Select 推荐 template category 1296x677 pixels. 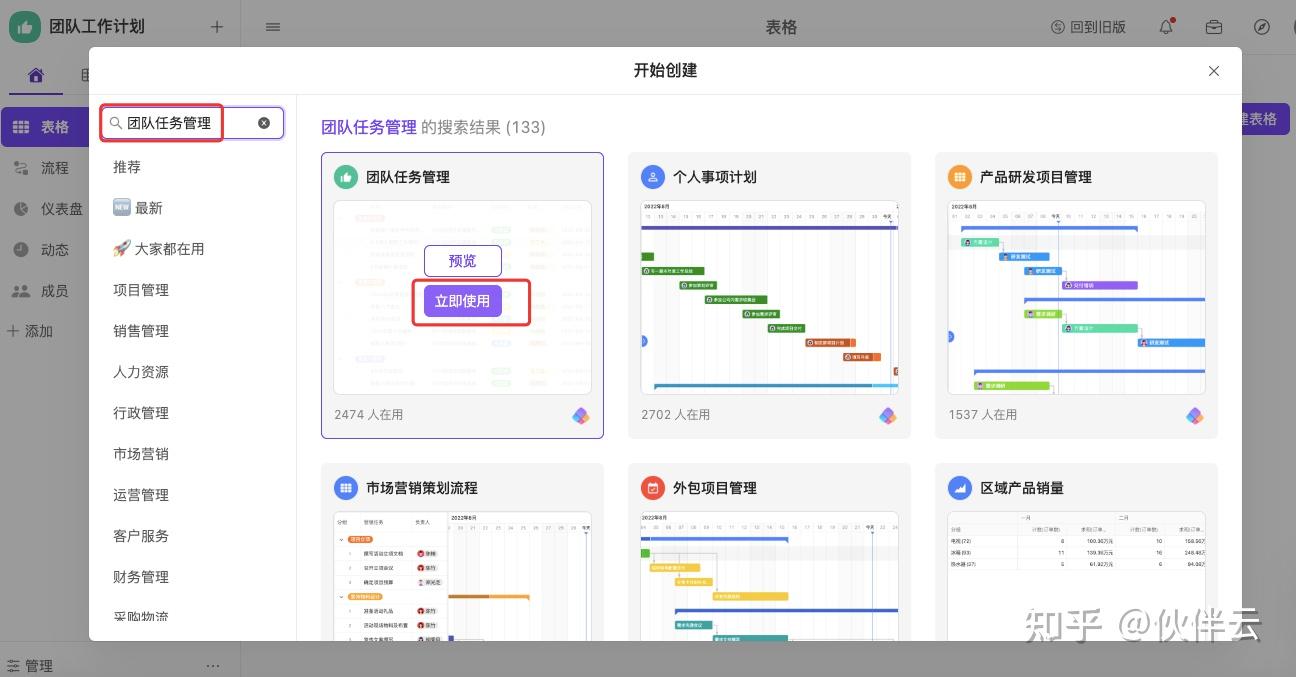click(127, 167)
